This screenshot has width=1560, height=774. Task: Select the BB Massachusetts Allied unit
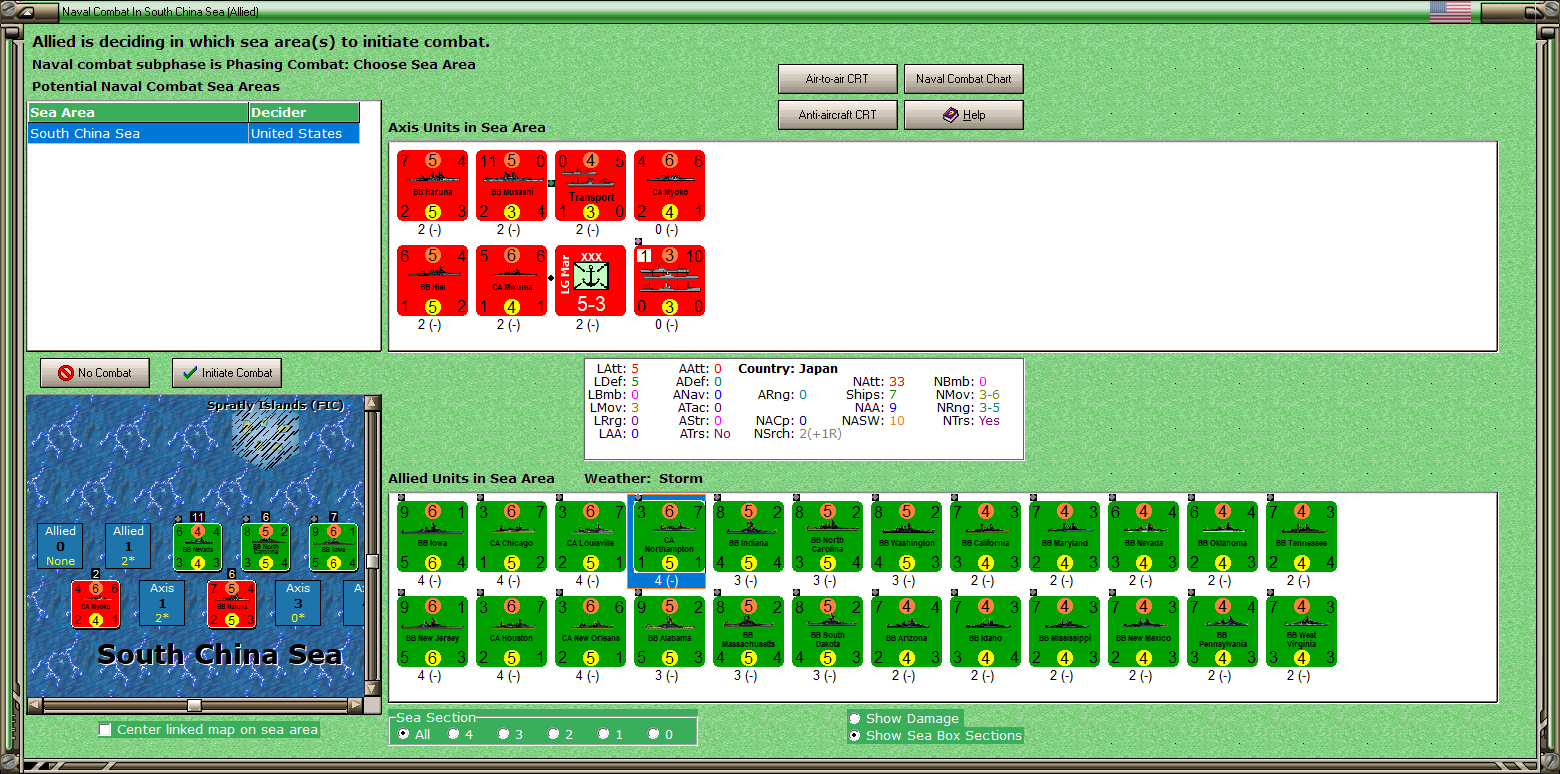tap(749, 632)
